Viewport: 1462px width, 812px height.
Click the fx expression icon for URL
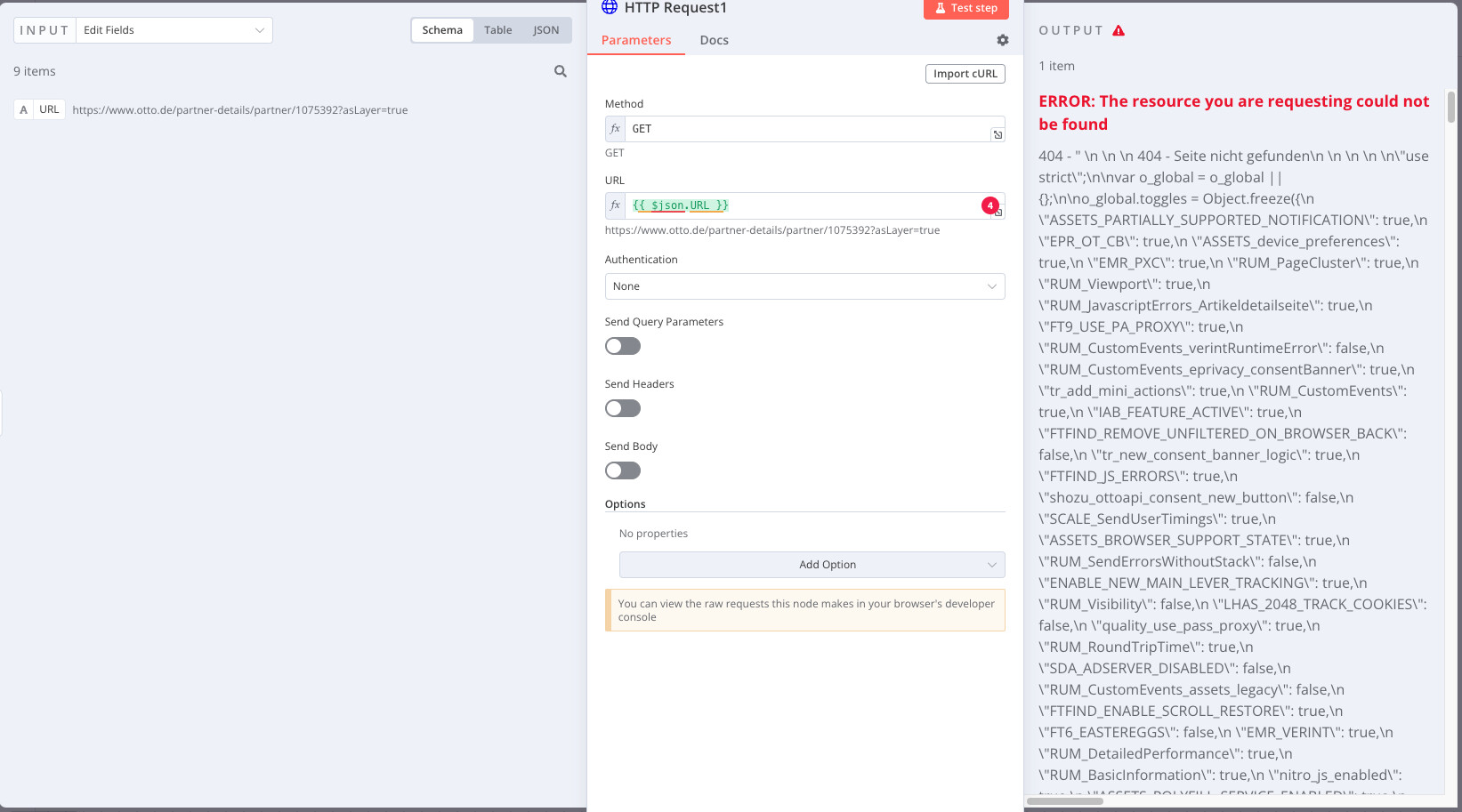pos(615,205)
